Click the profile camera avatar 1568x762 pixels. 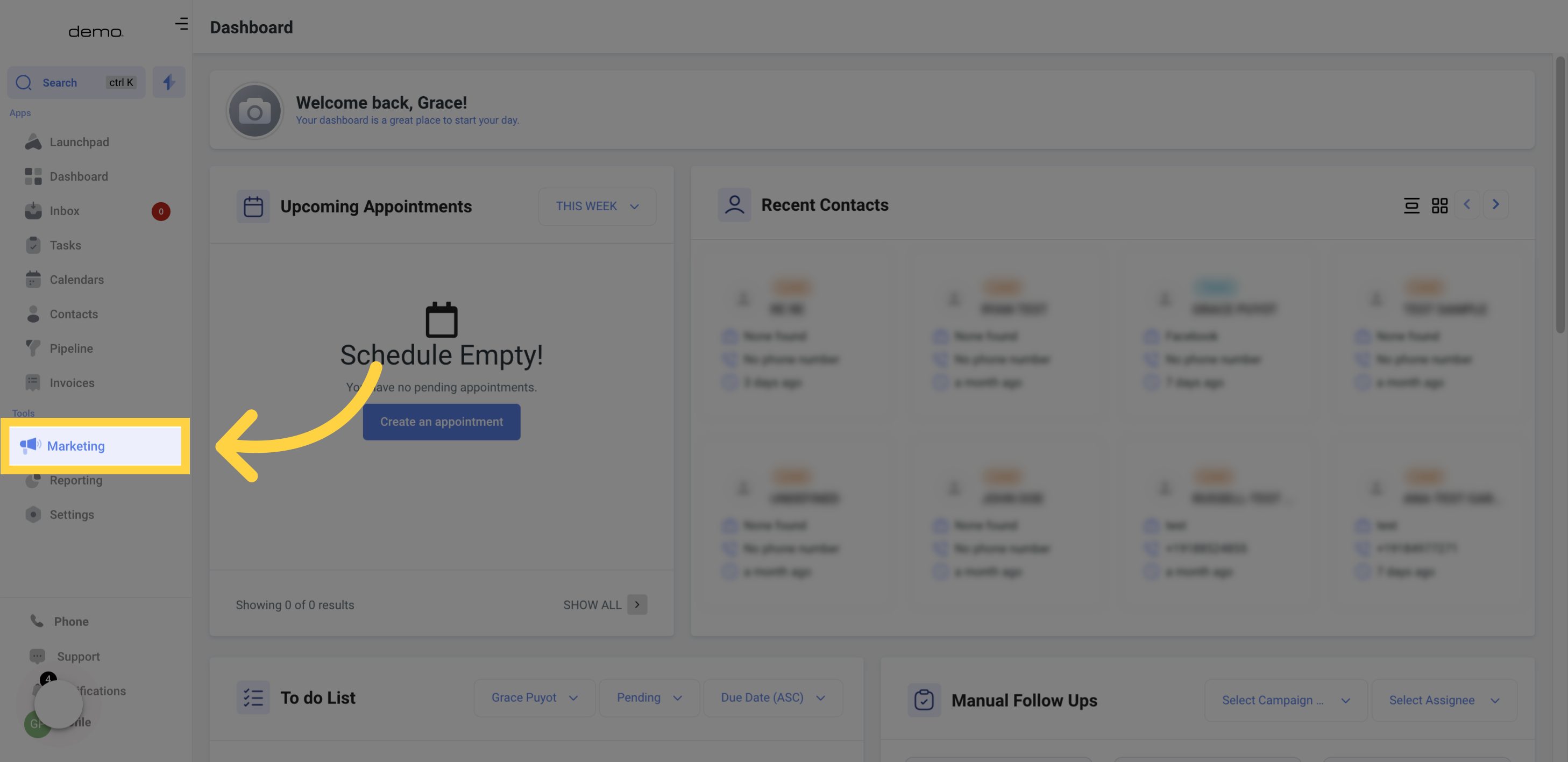coord(254,111)
